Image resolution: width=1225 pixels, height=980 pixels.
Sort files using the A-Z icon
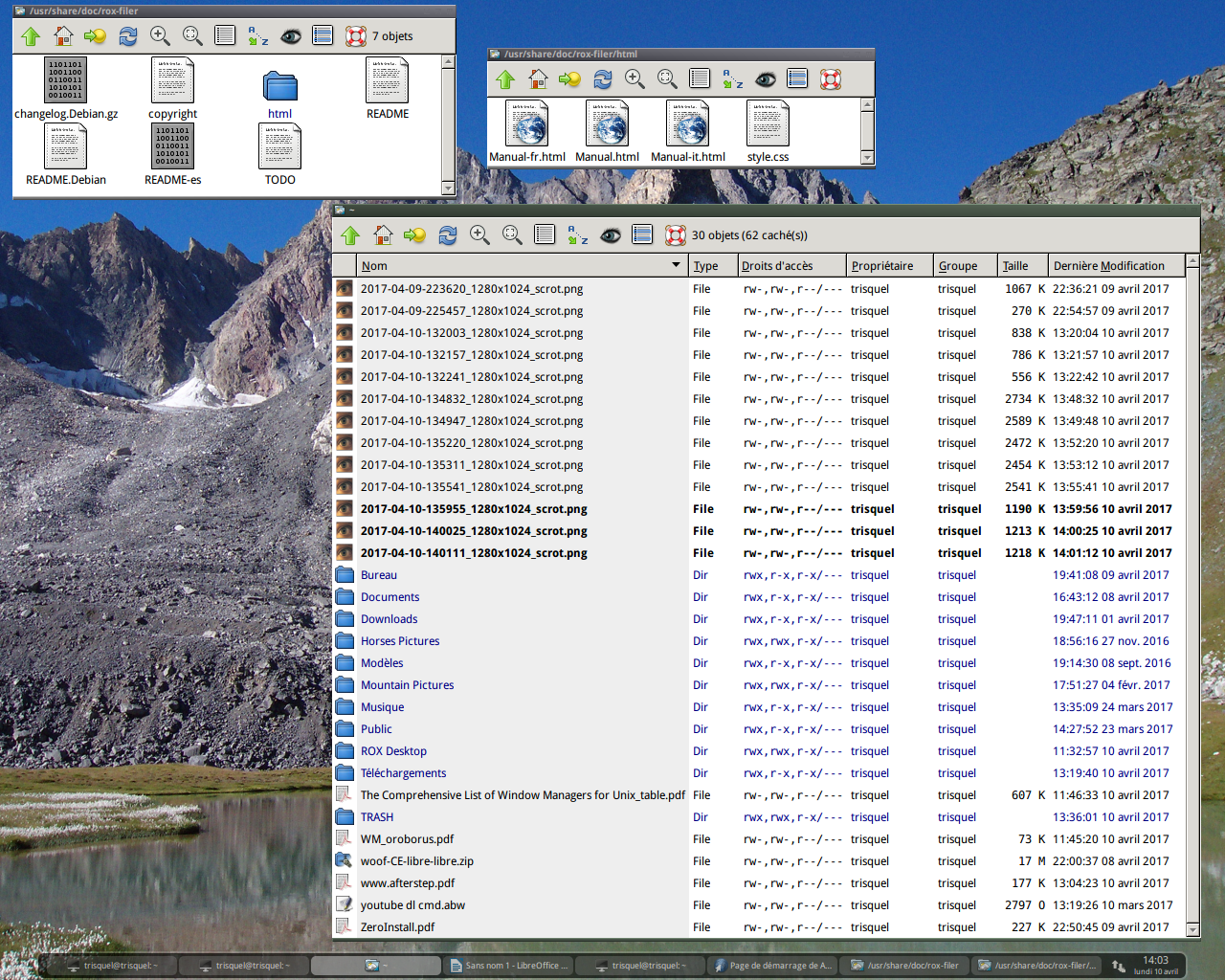[576, 234]
